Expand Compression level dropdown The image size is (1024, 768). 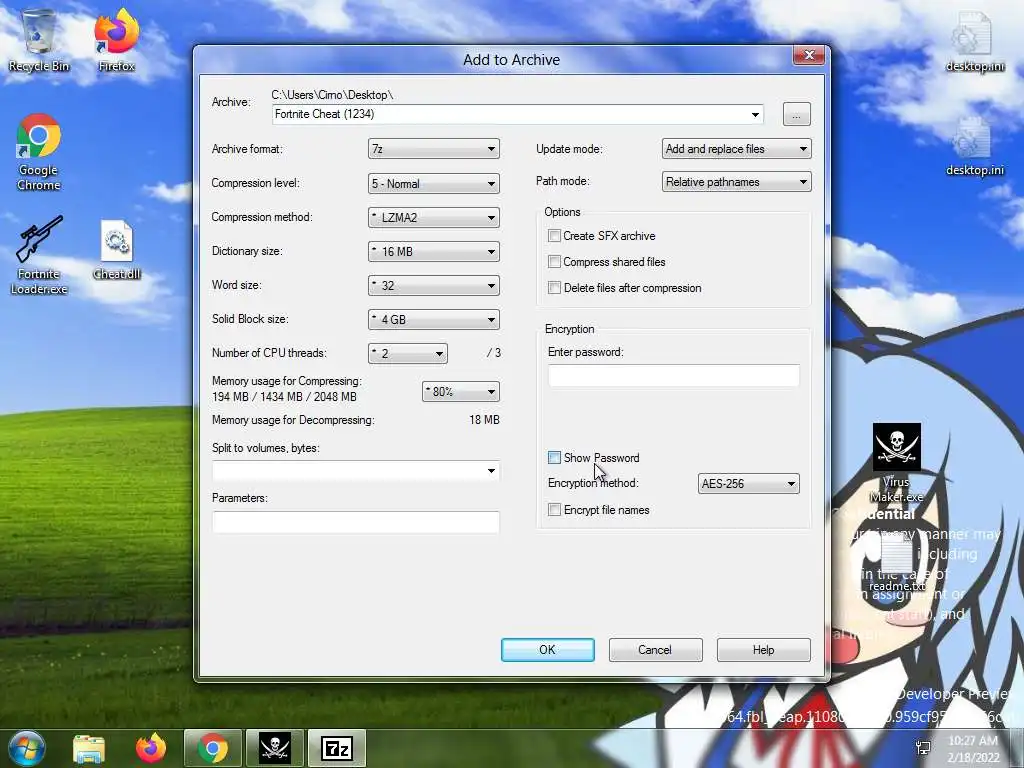[434, 184]
